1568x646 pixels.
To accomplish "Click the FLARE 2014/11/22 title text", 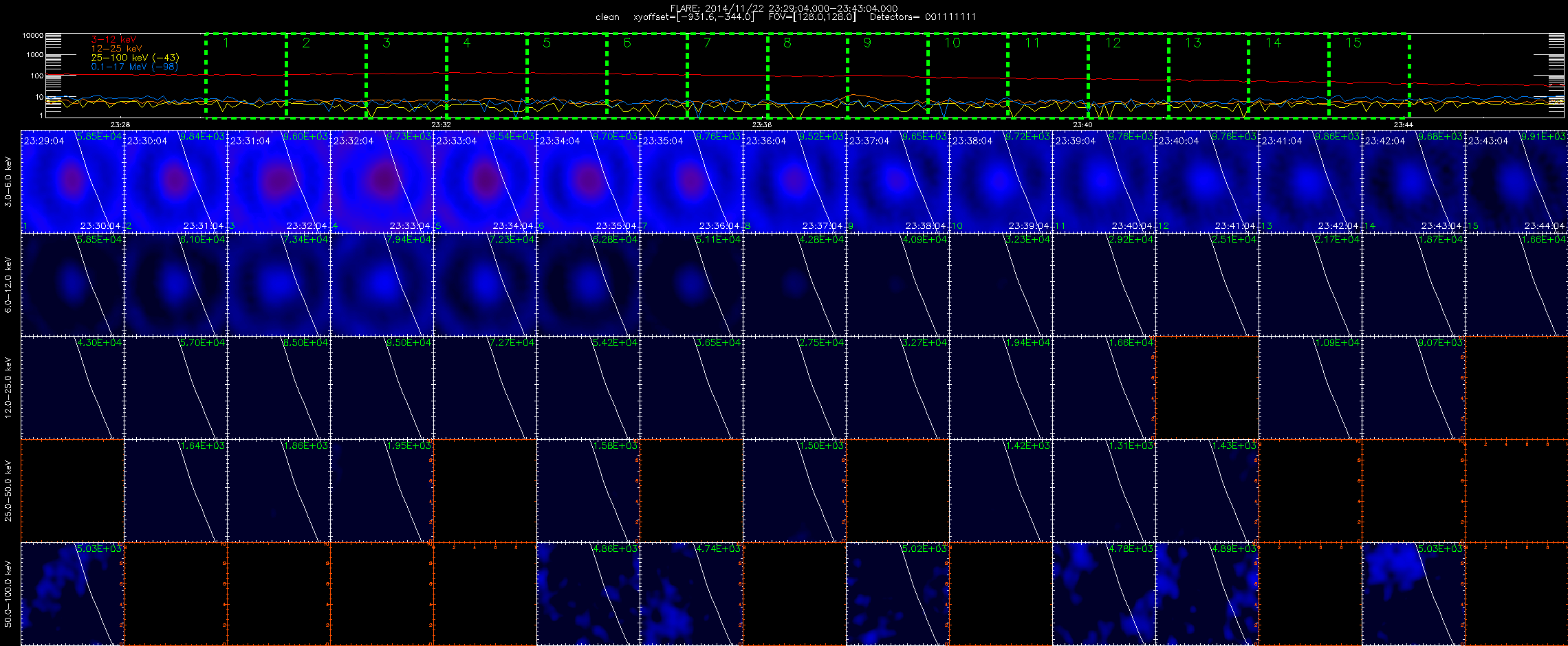I will pos(784,8).
